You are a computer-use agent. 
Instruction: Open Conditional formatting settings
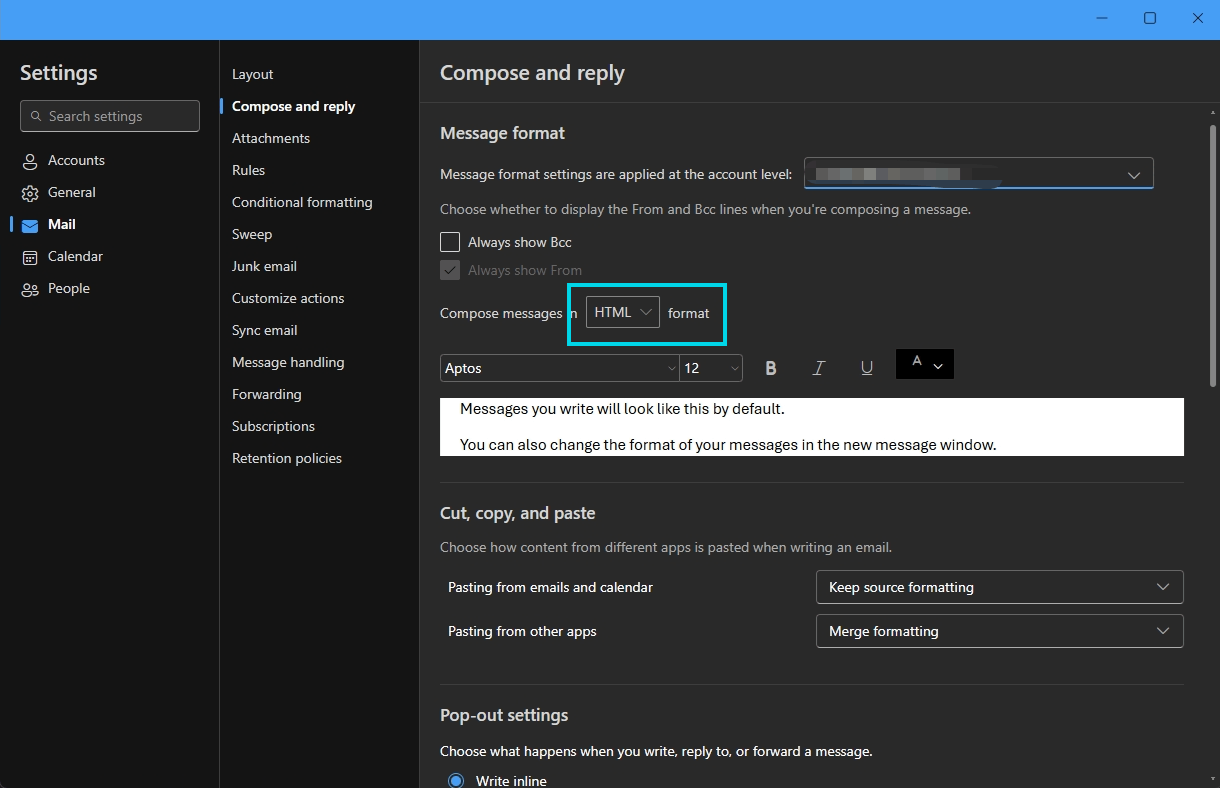point(302,202)
